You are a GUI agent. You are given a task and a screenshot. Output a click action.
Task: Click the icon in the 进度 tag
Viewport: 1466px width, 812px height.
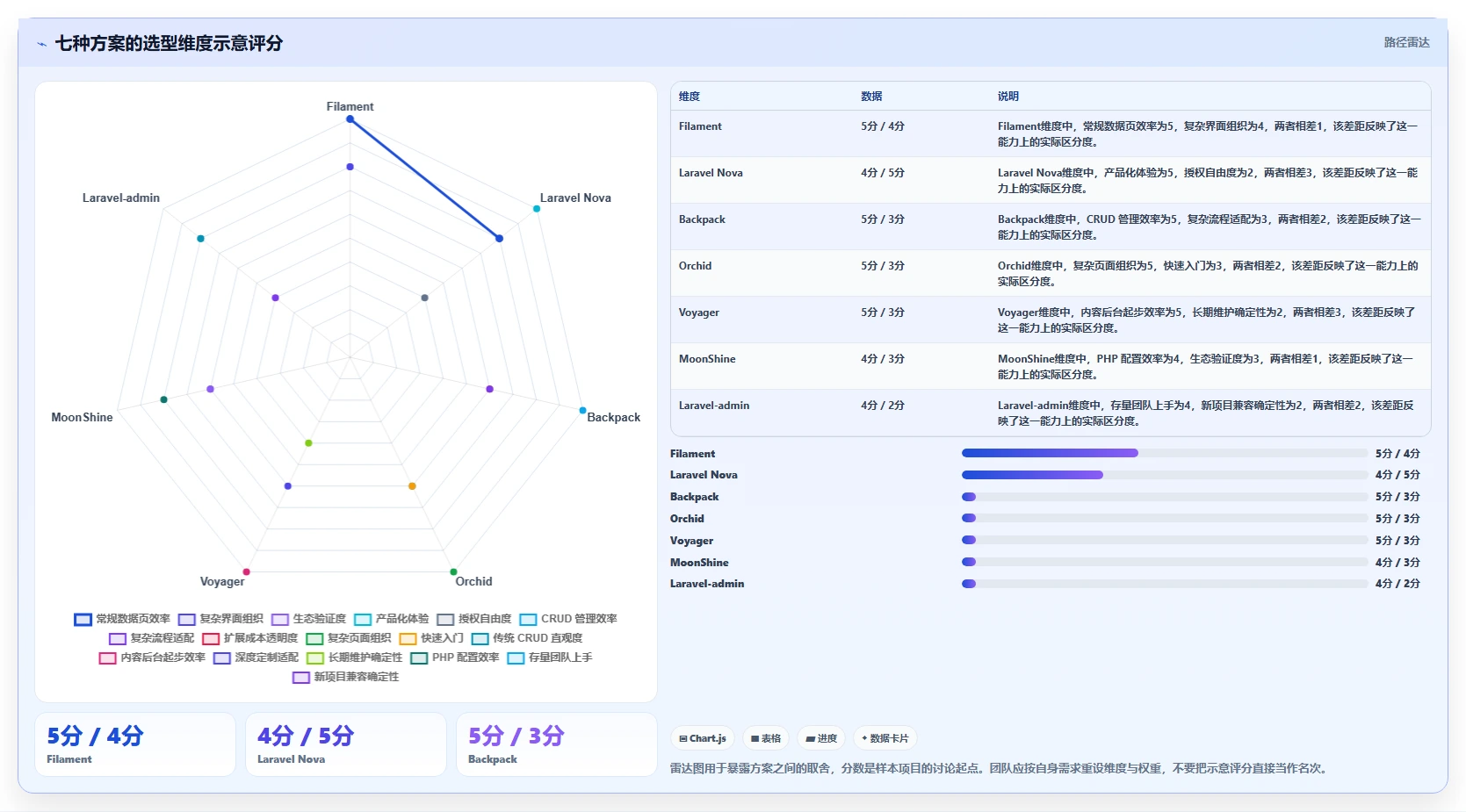click(x=811, y=739)
